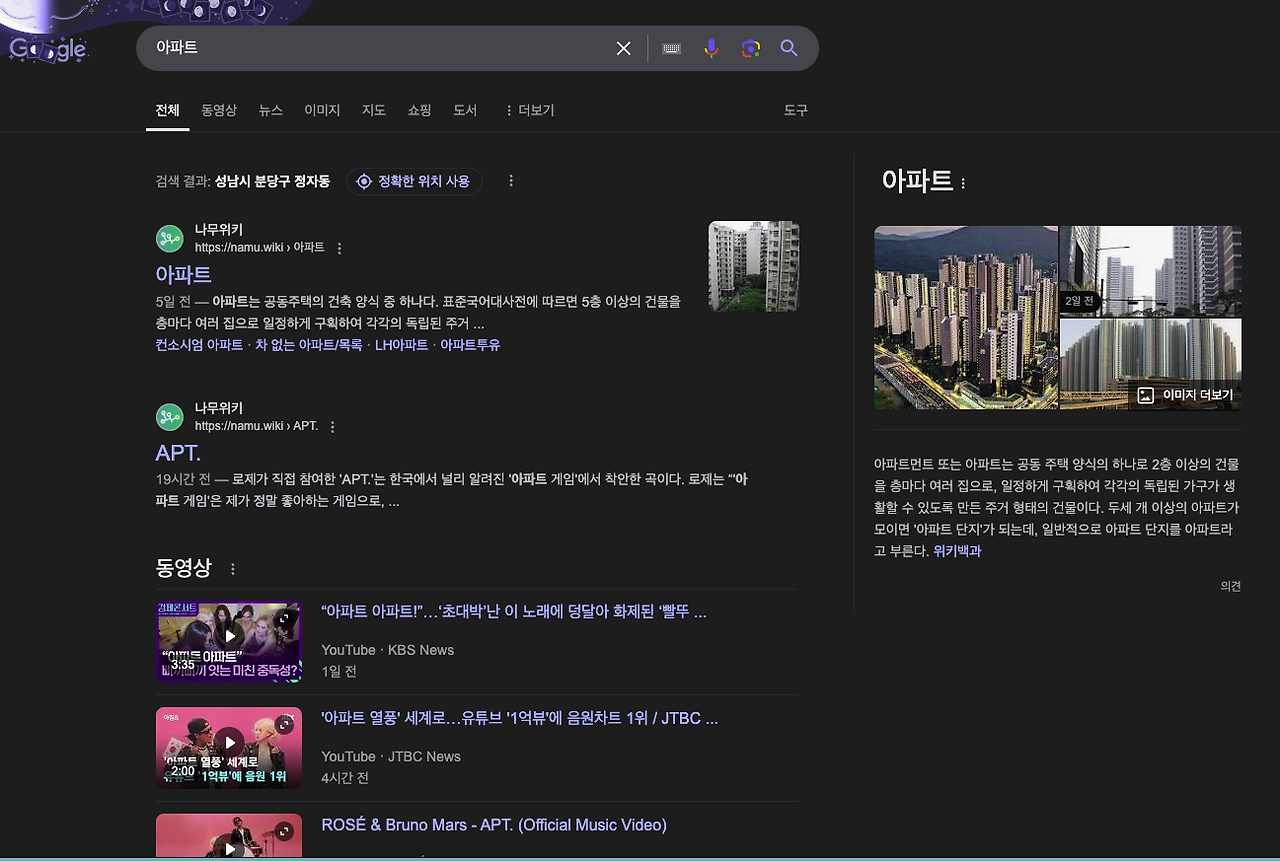Open options for the namu.wiki › 아파트 result
This screenshot has width=1280, height=861.
point(339,248)
